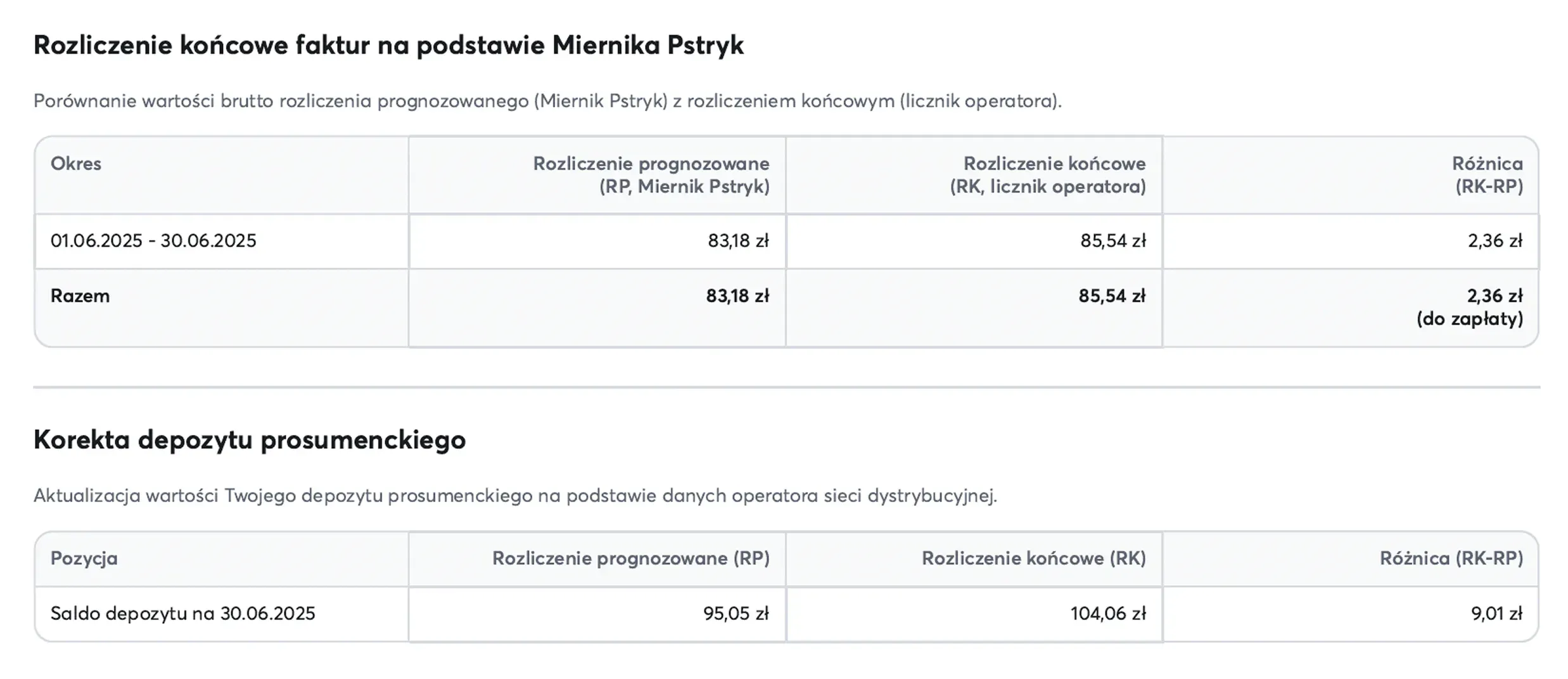
Task: Click the 'Korekta depozytu prosumenckiego' heading
Action: click(x=250, y=440)
